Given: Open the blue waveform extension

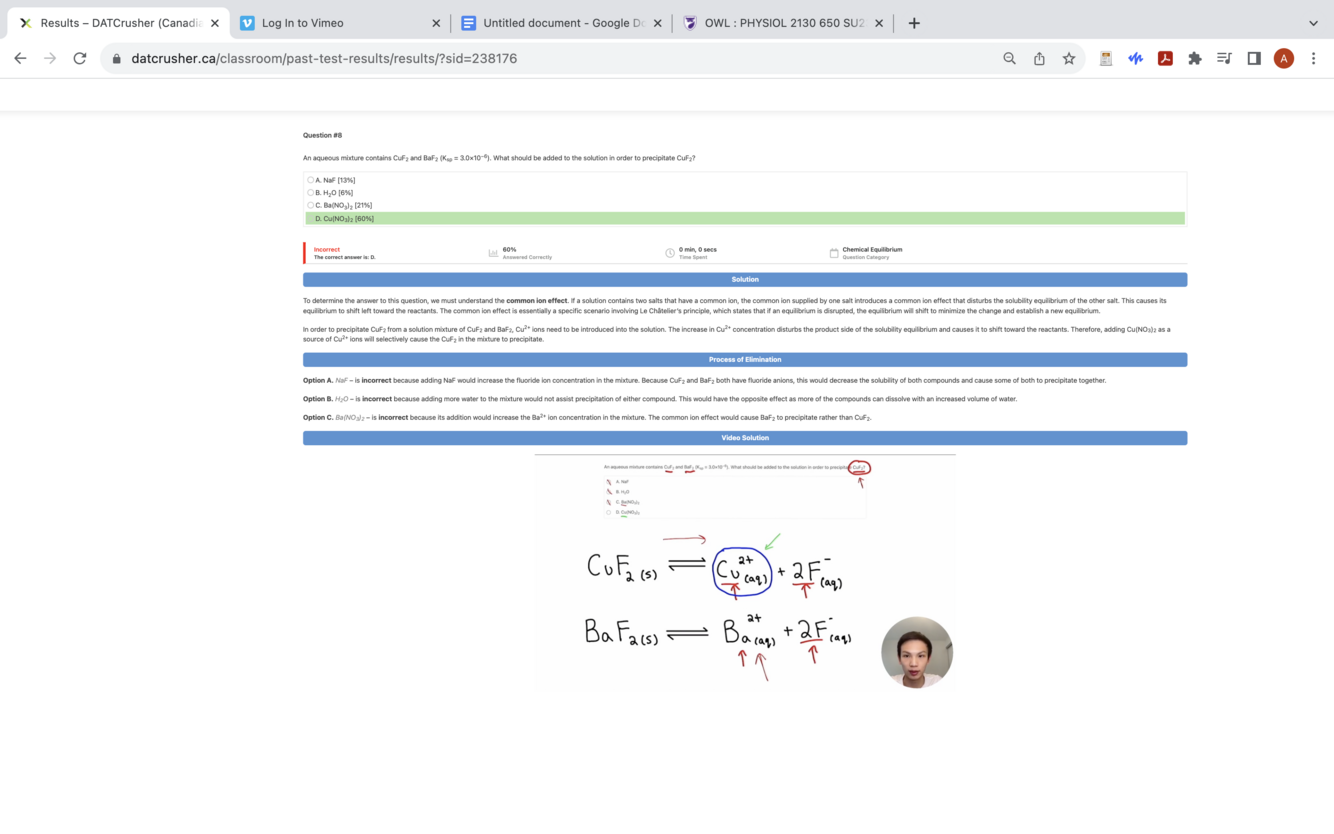Looking at the screenshot, I should tap(1135, 58).
